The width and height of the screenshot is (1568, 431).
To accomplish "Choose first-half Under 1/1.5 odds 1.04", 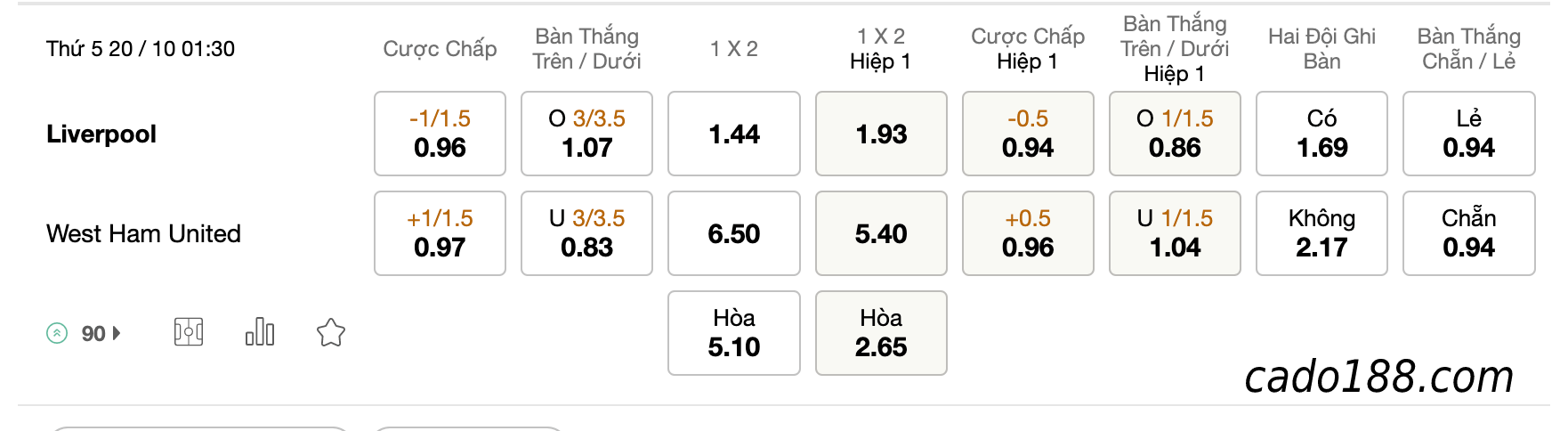I will [x=1175, y=233].
